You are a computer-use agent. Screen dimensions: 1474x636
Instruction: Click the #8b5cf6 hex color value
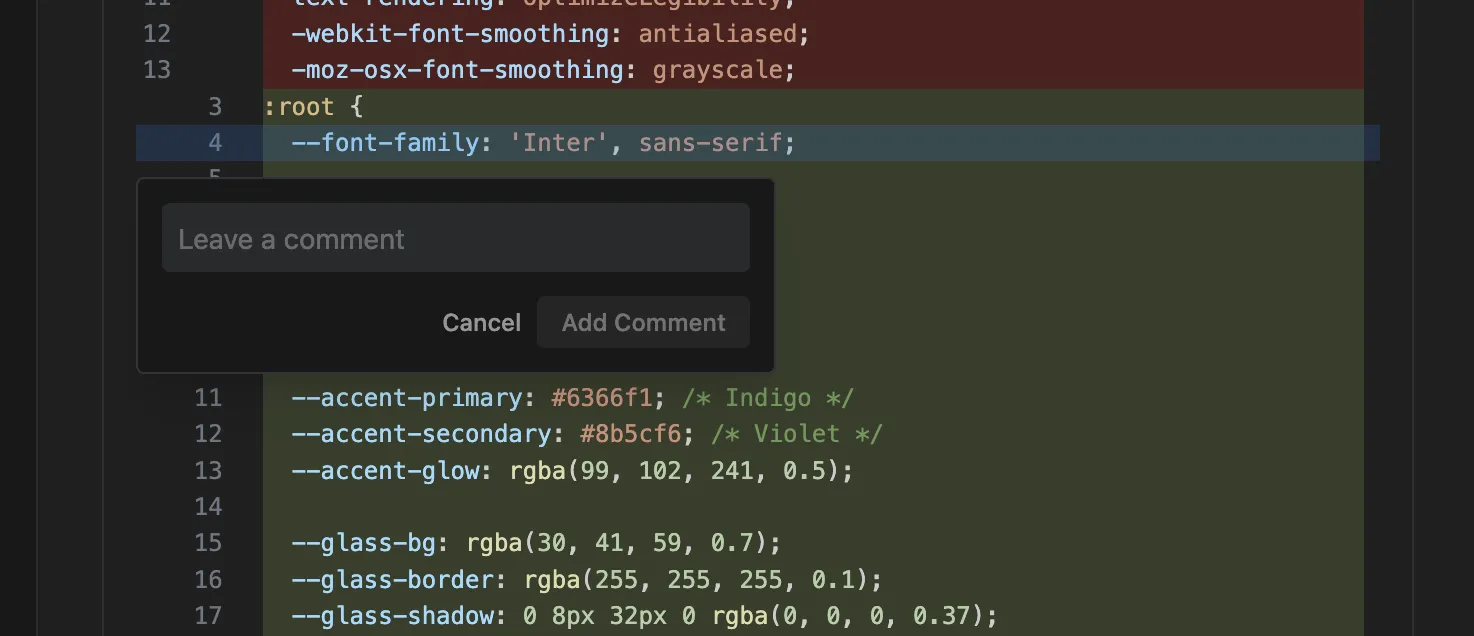(630, 434)
